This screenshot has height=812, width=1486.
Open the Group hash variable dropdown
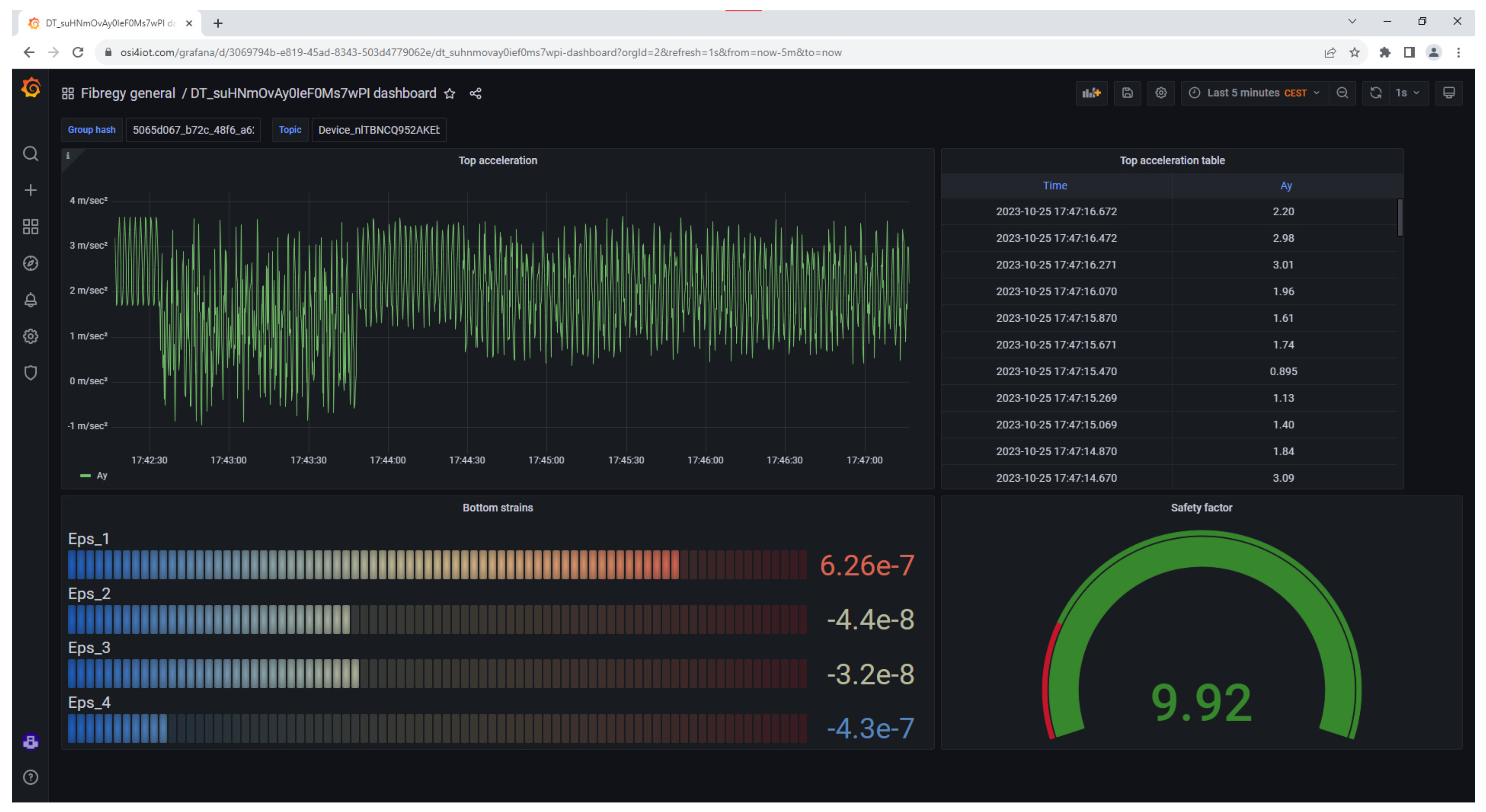coord(193,130)
